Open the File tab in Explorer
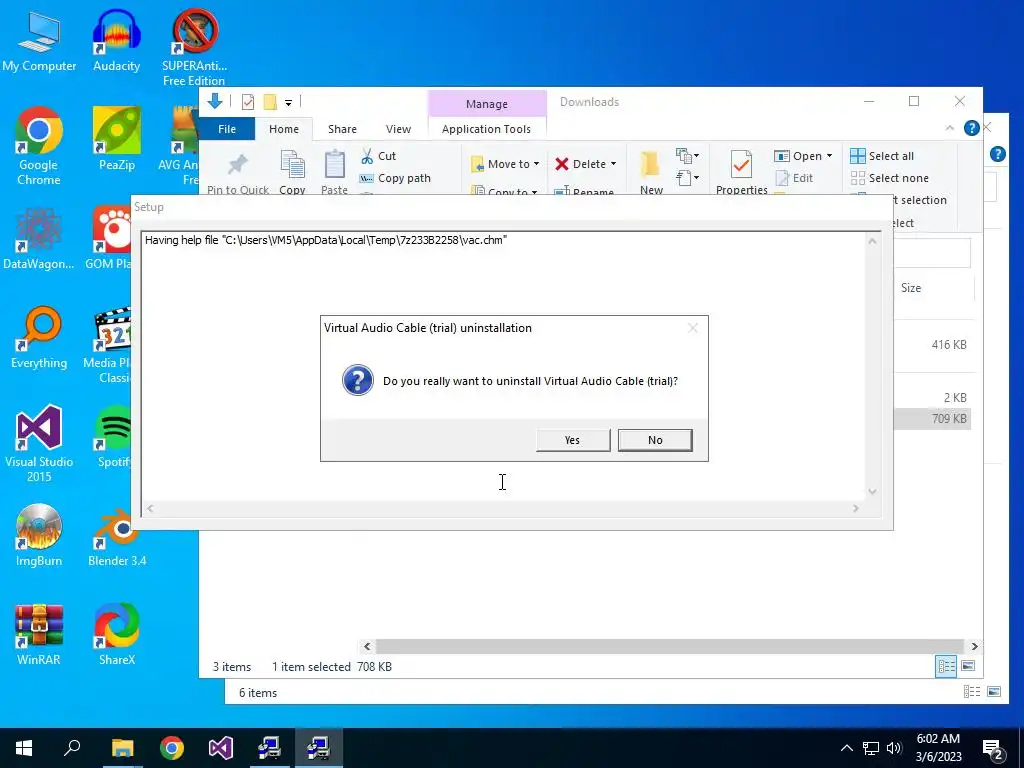The width and height of the screenshot is (1024, 768). (x=227, y=129)
